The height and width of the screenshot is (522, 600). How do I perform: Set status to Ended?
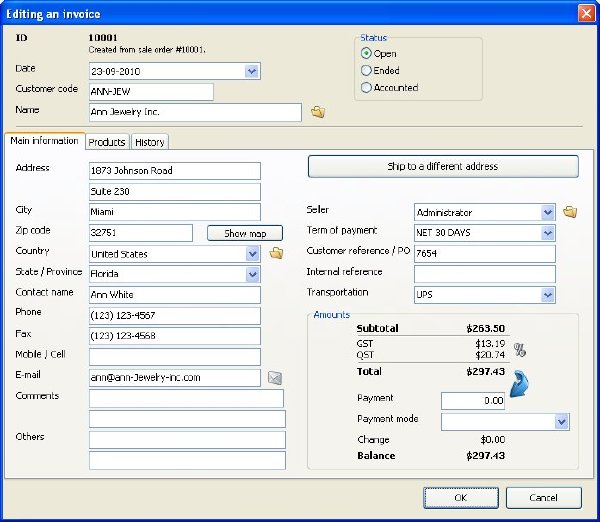pyautogui.click(x=366, y=70)
